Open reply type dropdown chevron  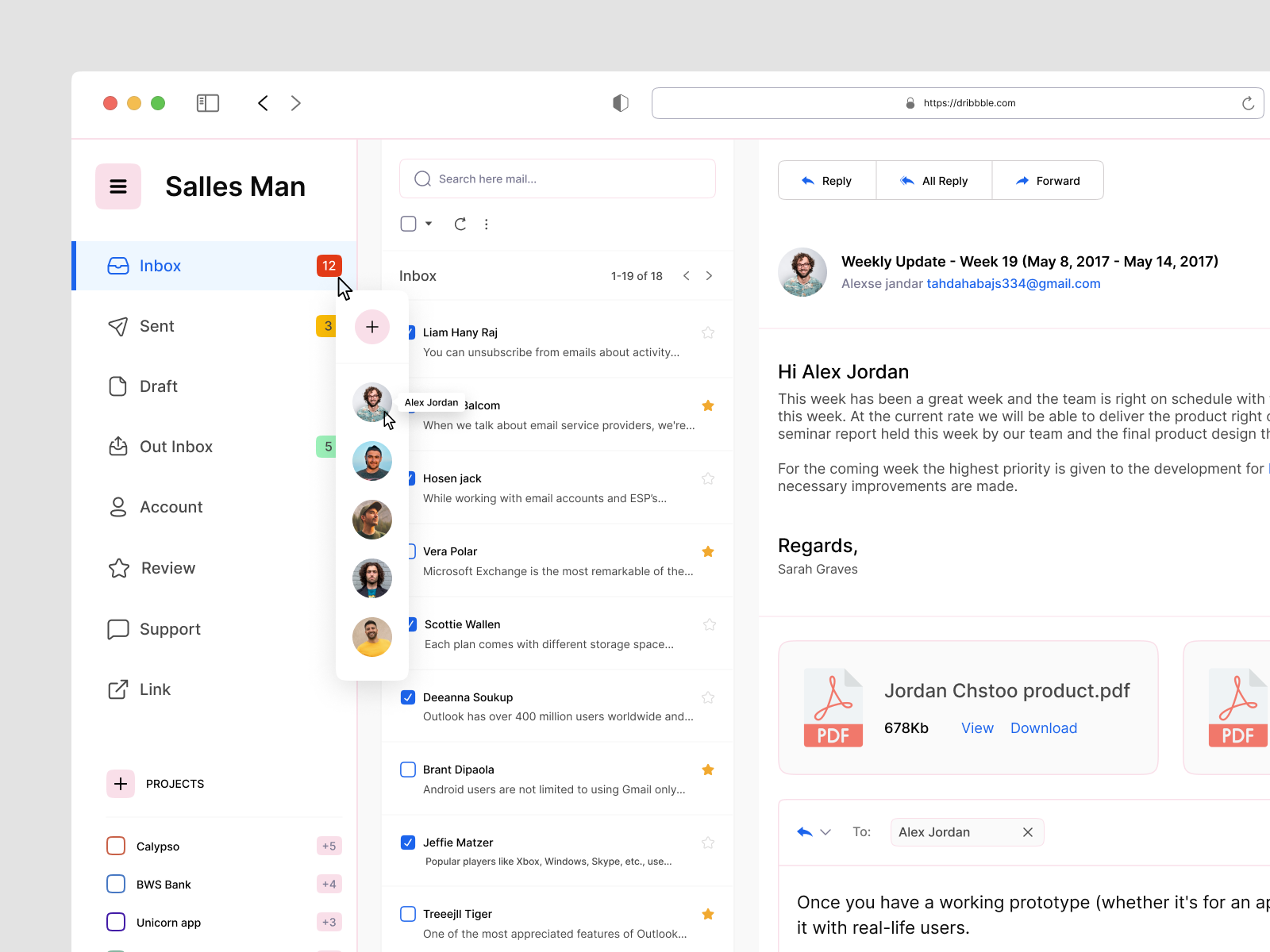(x=825, y=832)
